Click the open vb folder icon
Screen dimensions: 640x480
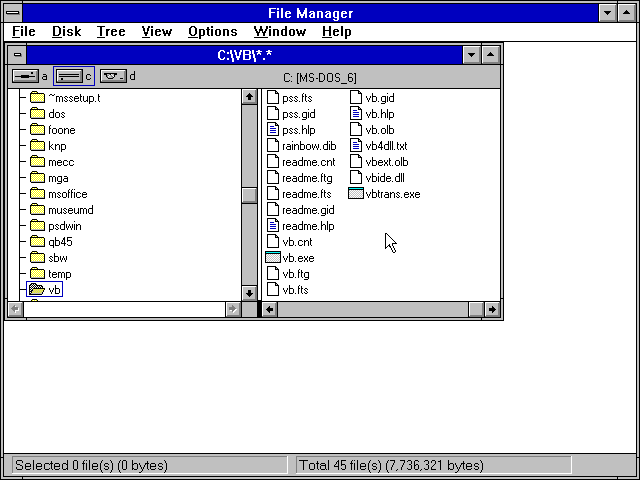[37, 290]
